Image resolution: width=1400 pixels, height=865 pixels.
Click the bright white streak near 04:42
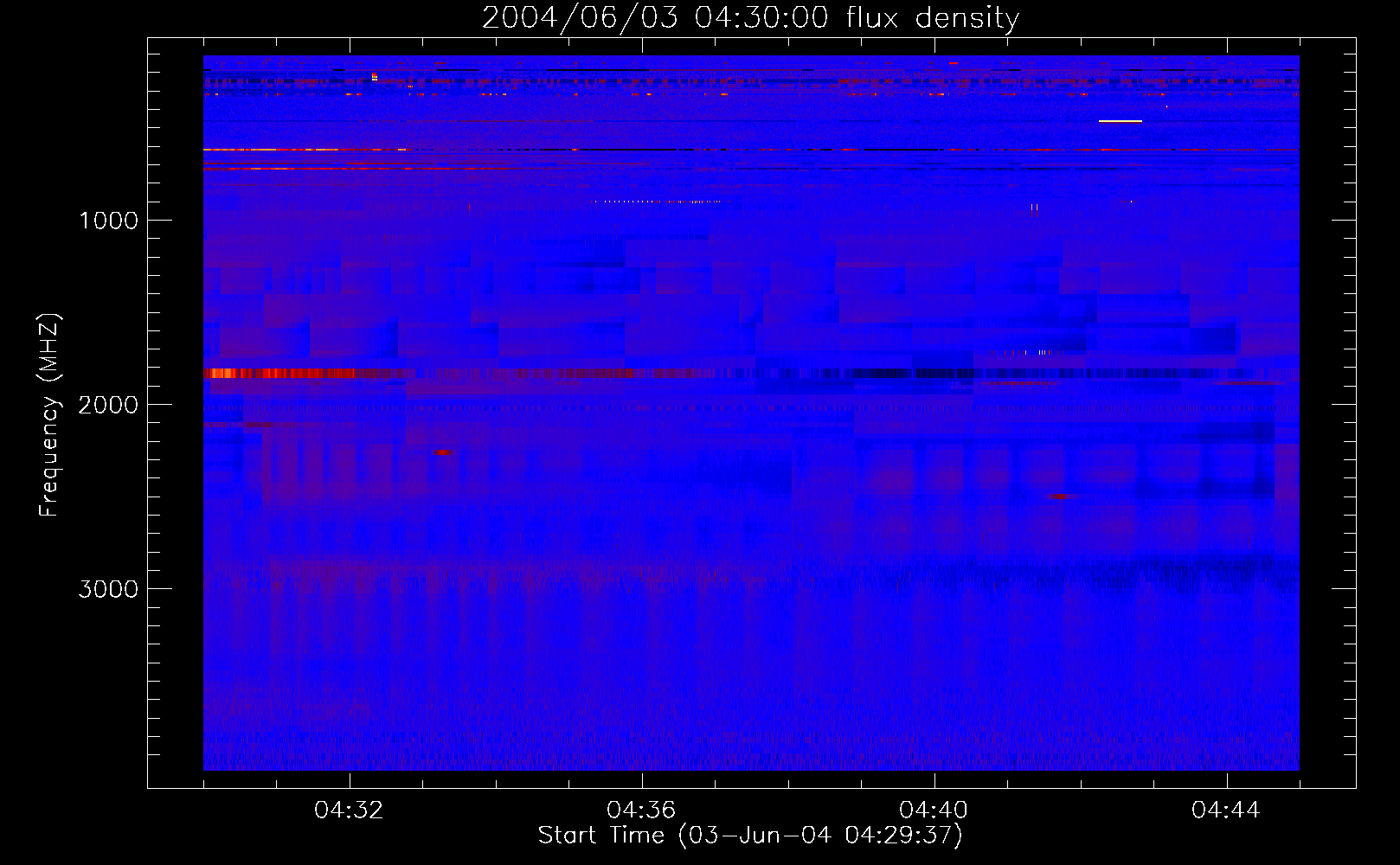(x=1120, y=121)
